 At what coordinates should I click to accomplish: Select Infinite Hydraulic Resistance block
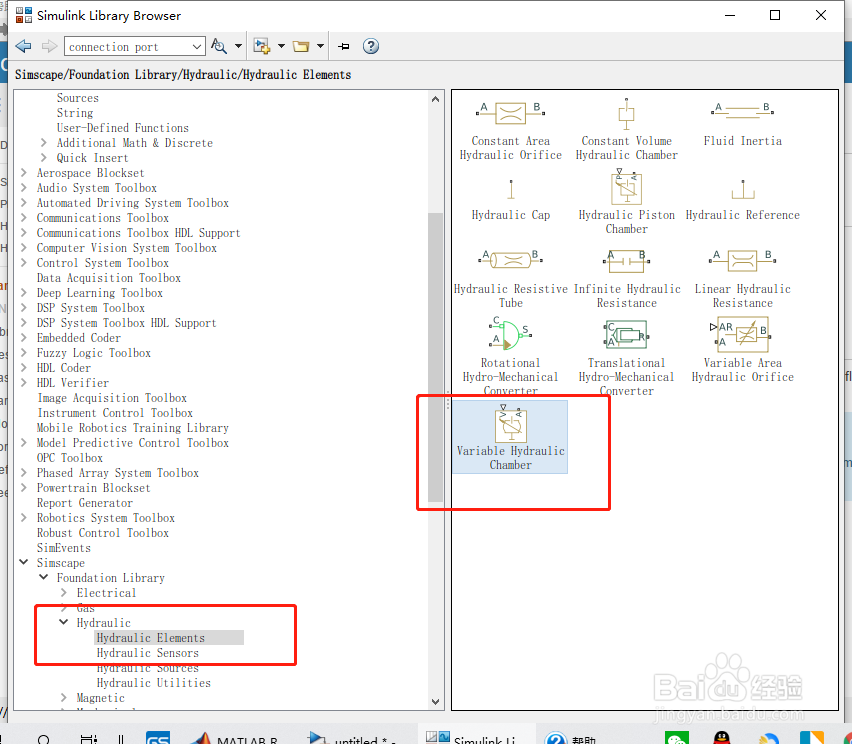coord(627,279)
